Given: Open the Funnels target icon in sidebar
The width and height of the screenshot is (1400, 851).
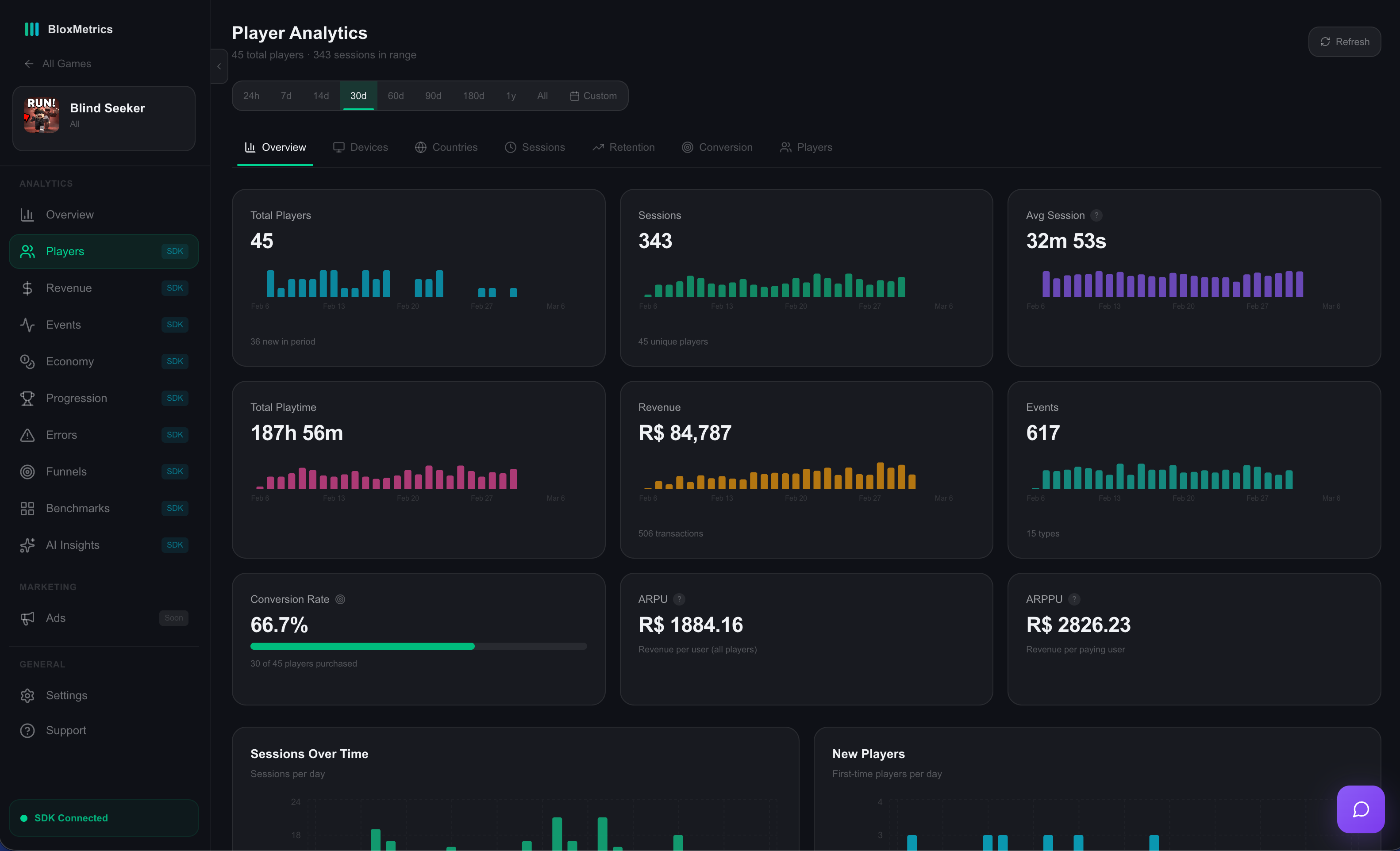Looking at the screenshot, I should 27,471.
